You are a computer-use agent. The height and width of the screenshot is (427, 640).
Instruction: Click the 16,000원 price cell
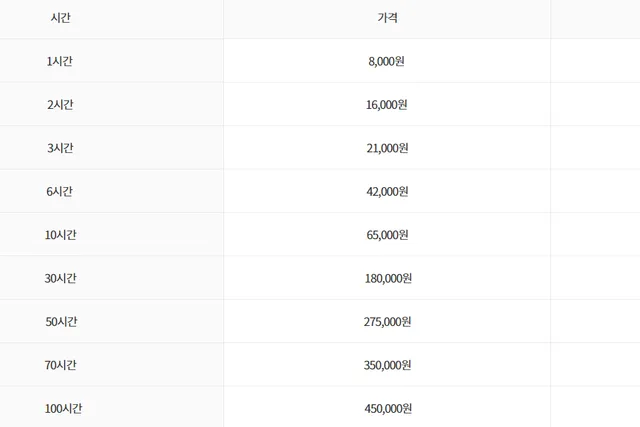(387, 105)
